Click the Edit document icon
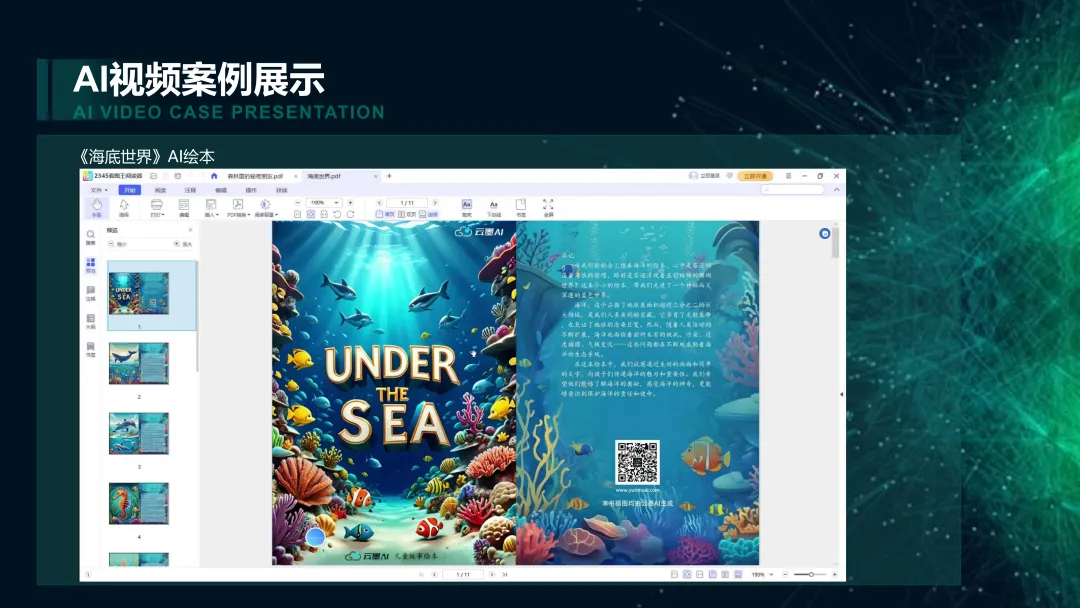Viewport: 1080px width, 608px height. (x=184, y=207)
